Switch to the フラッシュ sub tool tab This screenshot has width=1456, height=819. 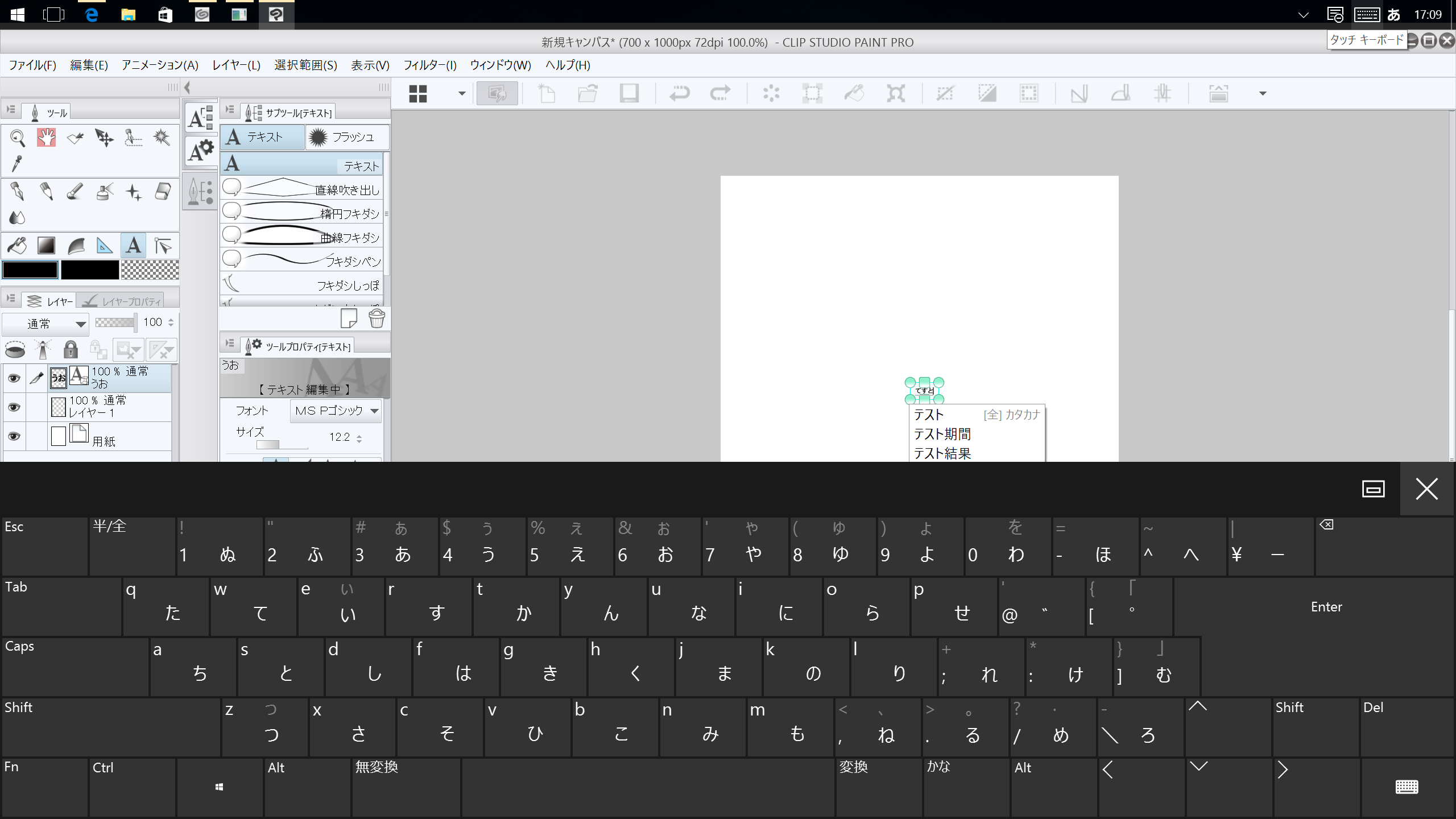347,137
